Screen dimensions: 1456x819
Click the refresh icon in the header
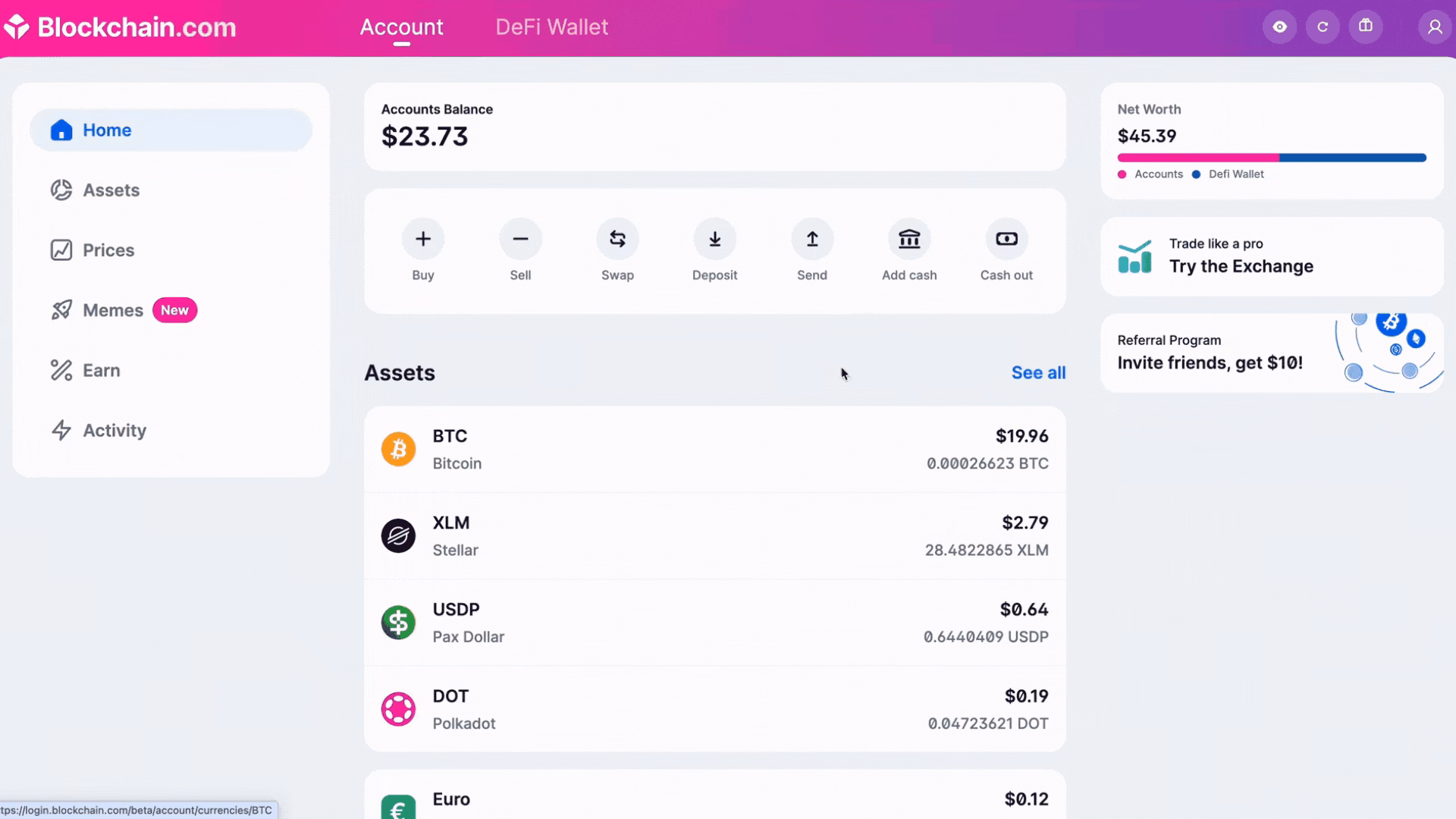(x=1323, y=27)
